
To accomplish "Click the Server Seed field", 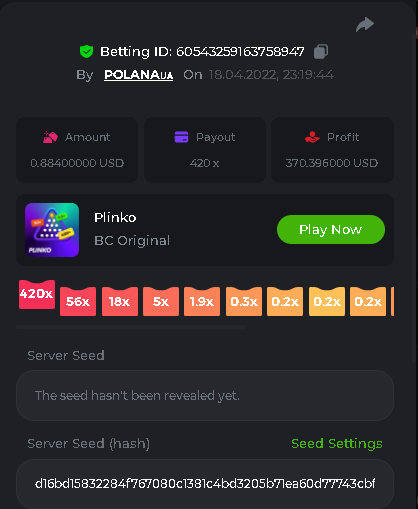I will click(x=205, y=396).
